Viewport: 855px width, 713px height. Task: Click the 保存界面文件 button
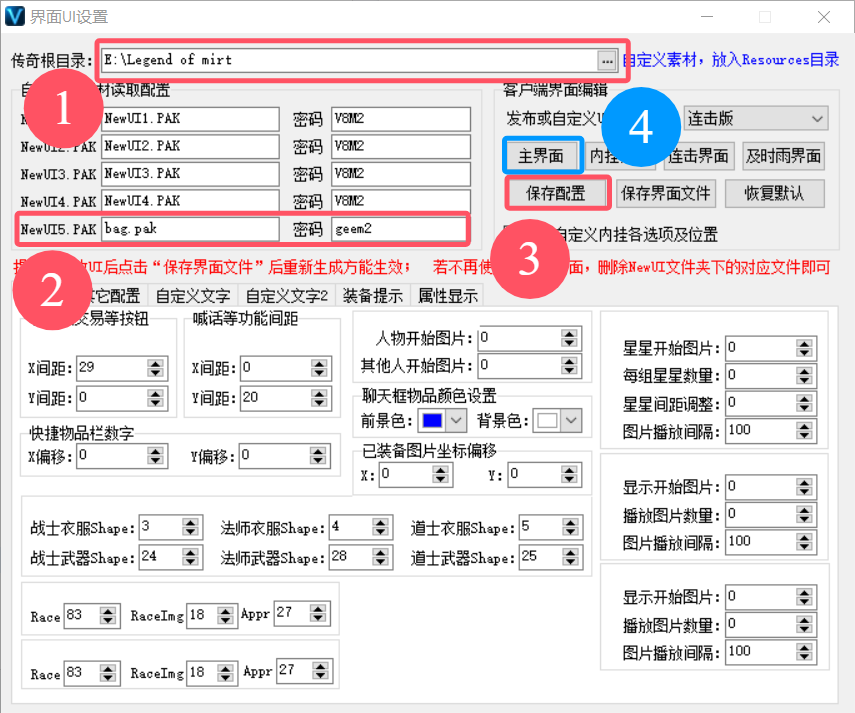click(x=665, y=193)
